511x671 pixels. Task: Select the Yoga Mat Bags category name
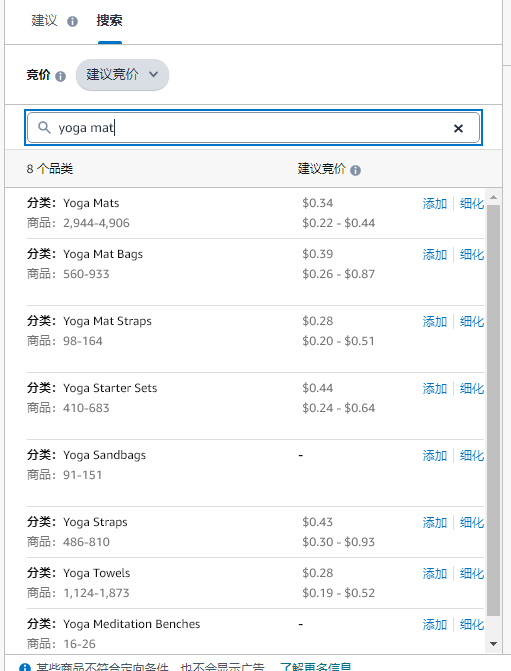click(x=103, y=254)
